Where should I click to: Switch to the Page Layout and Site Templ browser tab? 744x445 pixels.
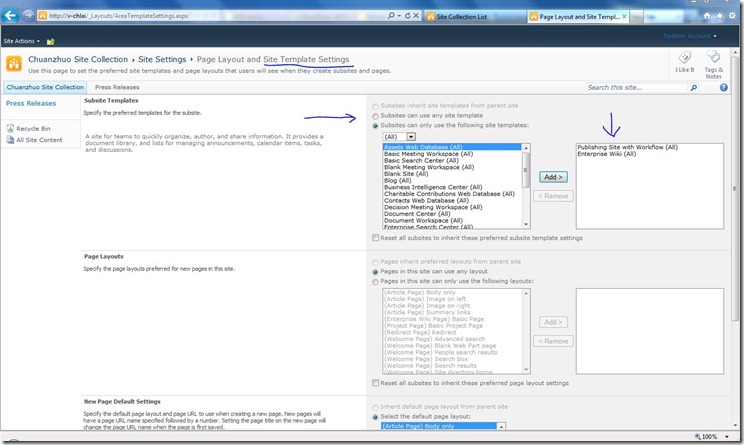coord(579,17)
